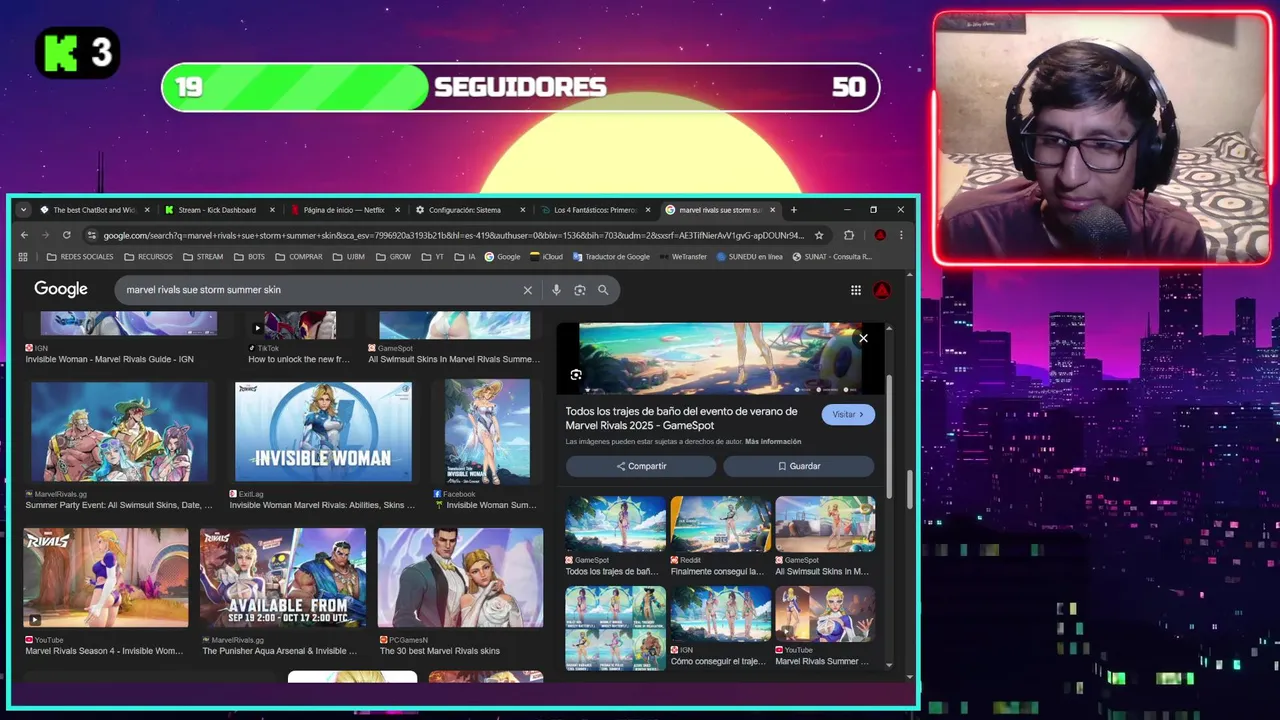This screenshot has height=720, width=1280.
Task: Click the Compartir button
Action: point(641,466)
